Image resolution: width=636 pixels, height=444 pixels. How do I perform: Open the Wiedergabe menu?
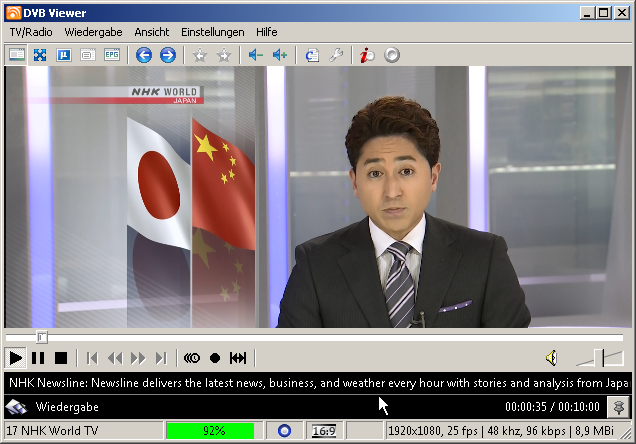coord(93,32)
